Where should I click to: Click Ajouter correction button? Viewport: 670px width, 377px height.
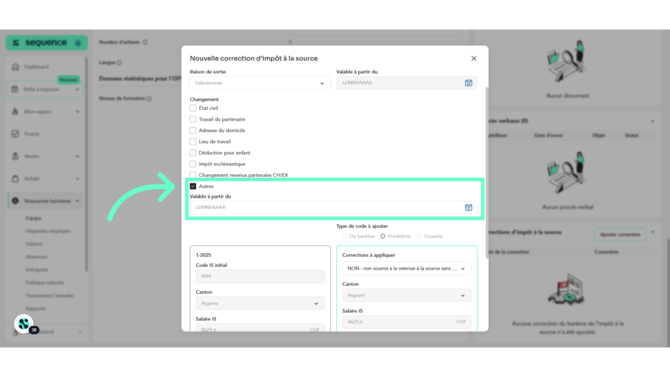click(x=620, y=234)
